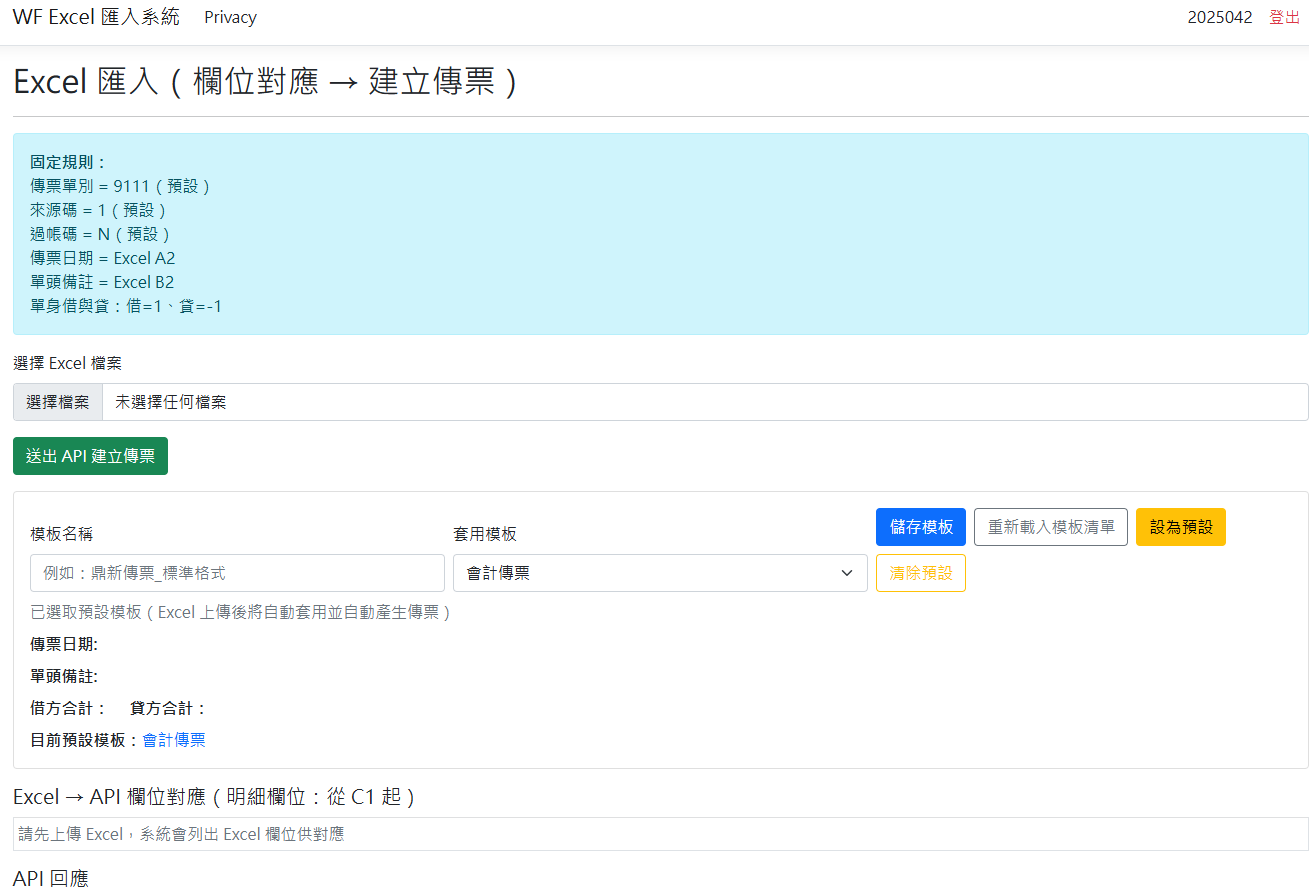Click 重新載入模板清單 to refresh templates
Image resolution: width=1309 pixels, height=891 pixels.
(x=1050, y=527)
